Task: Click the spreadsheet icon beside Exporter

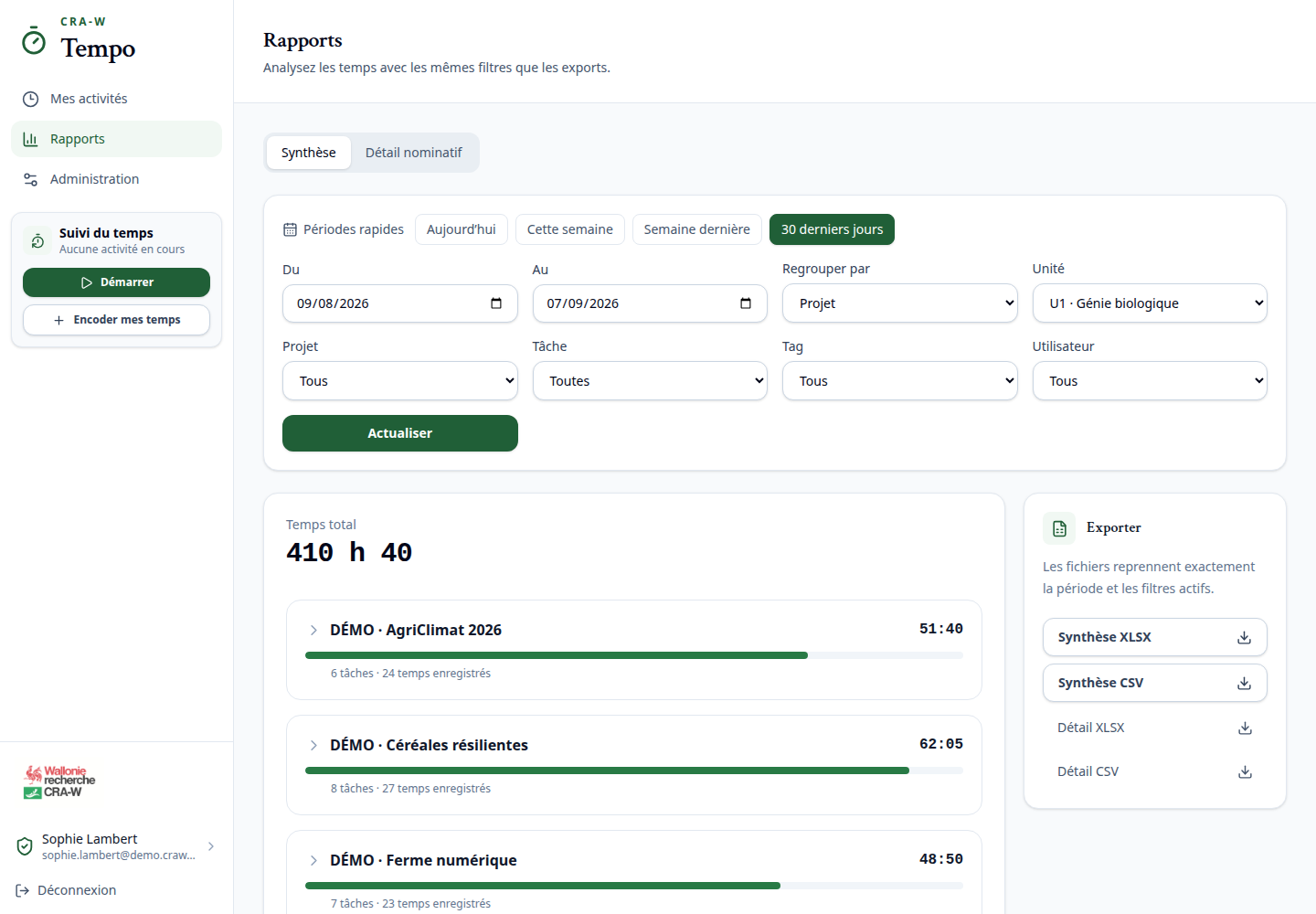Action: pyautogui.click(x=1059, y=528)
